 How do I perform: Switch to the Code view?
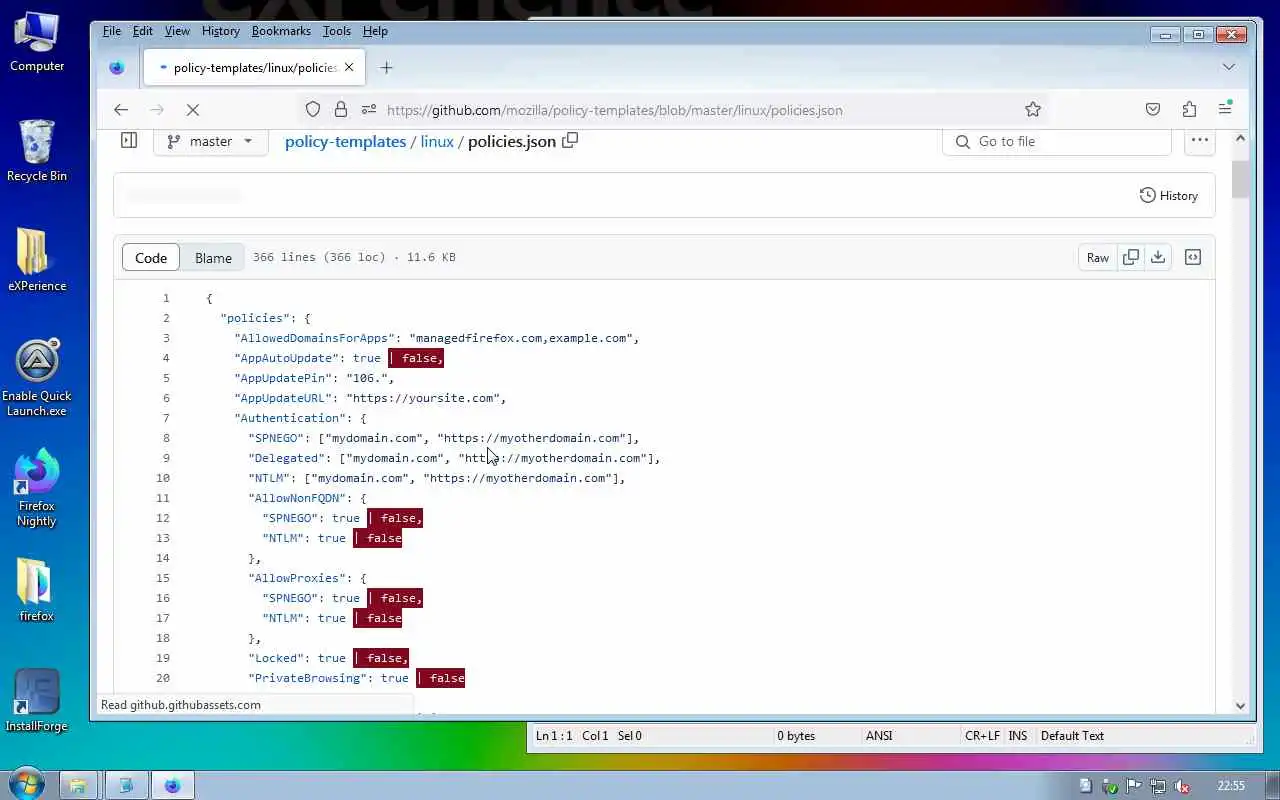[151, 257]
